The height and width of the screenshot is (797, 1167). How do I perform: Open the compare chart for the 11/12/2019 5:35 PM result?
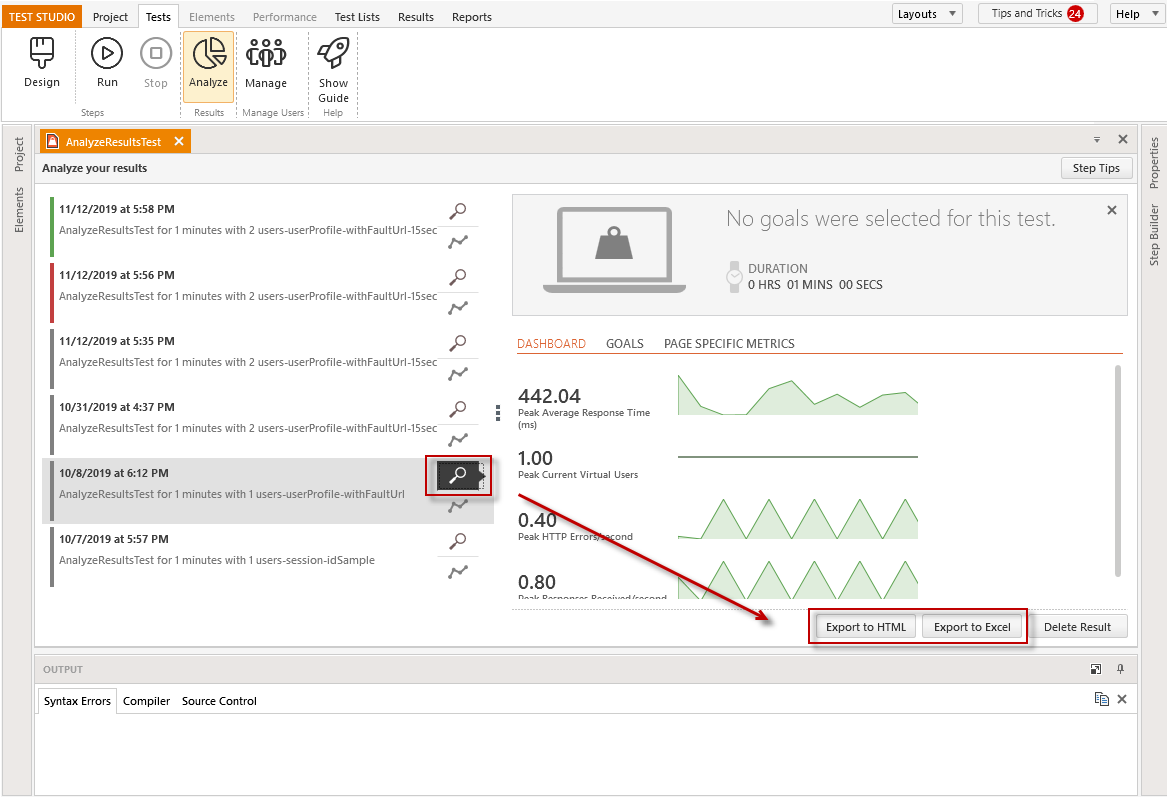[x=458, y=374]
